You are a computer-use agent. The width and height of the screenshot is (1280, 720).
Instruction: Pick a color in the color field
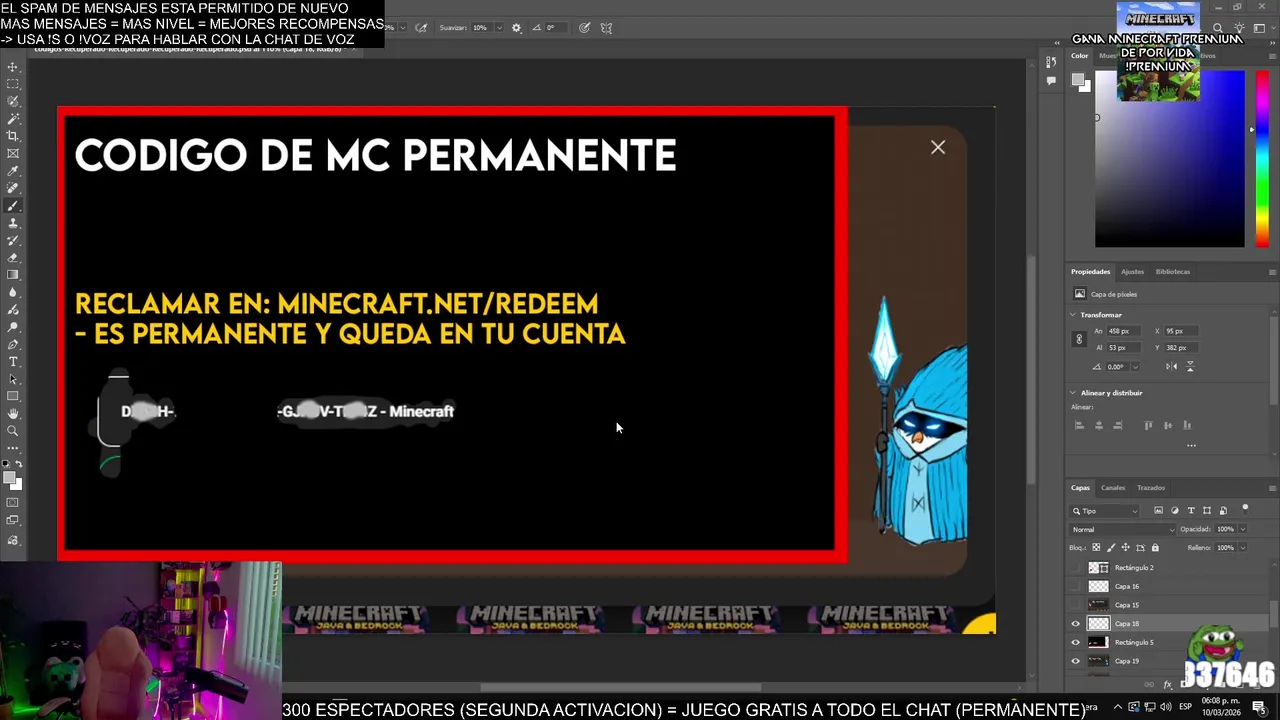(x=1170, y=160)
